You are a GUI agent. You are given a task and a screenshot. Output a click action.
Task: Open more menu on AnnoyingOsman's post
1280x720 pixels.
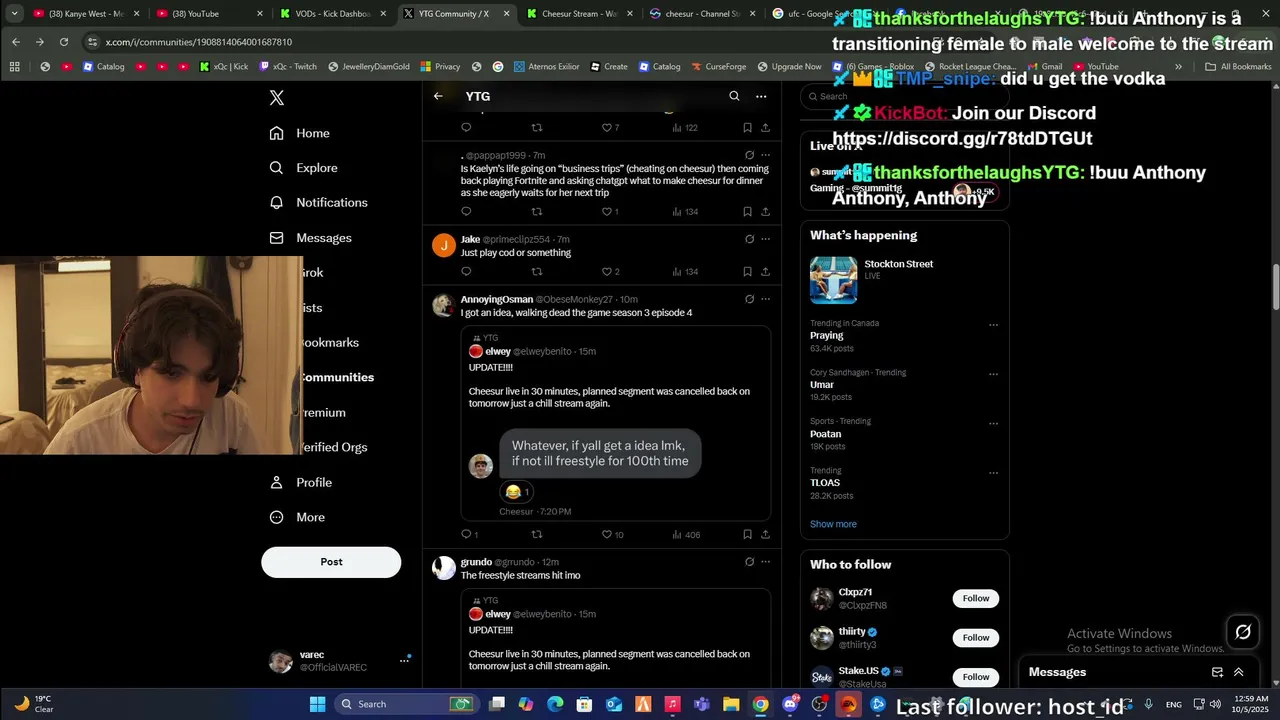coord(765,299)
